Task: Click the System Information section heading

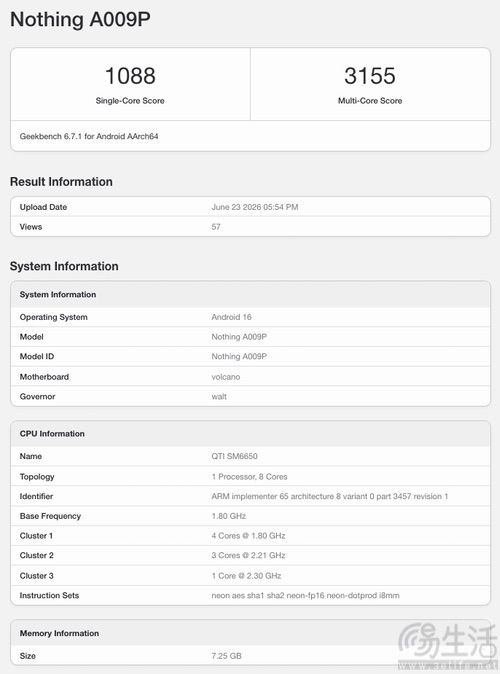Action: (x=64, y=266)
